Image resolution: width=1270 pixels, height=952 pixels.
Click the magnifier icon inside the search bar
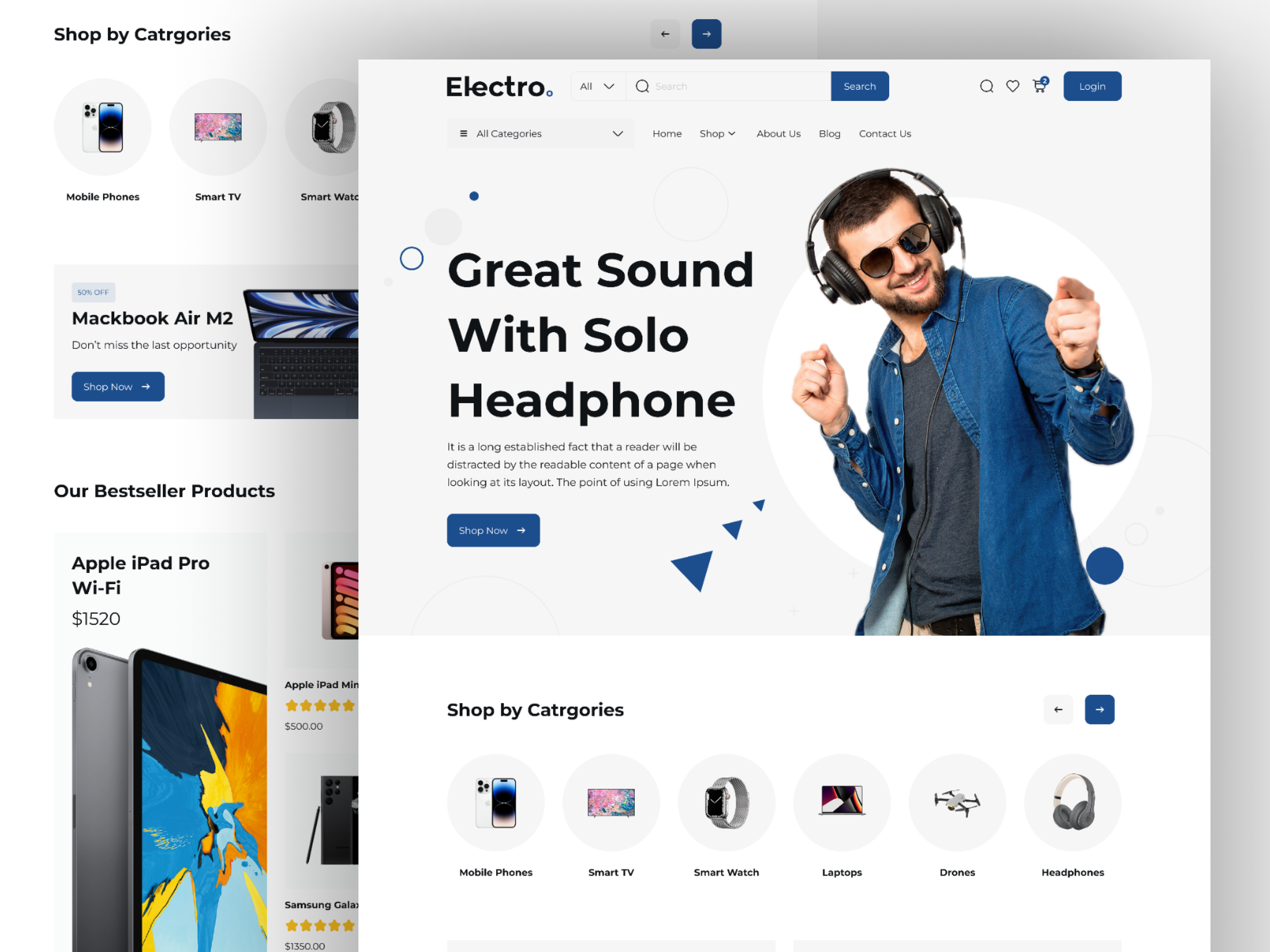point(642,86)
